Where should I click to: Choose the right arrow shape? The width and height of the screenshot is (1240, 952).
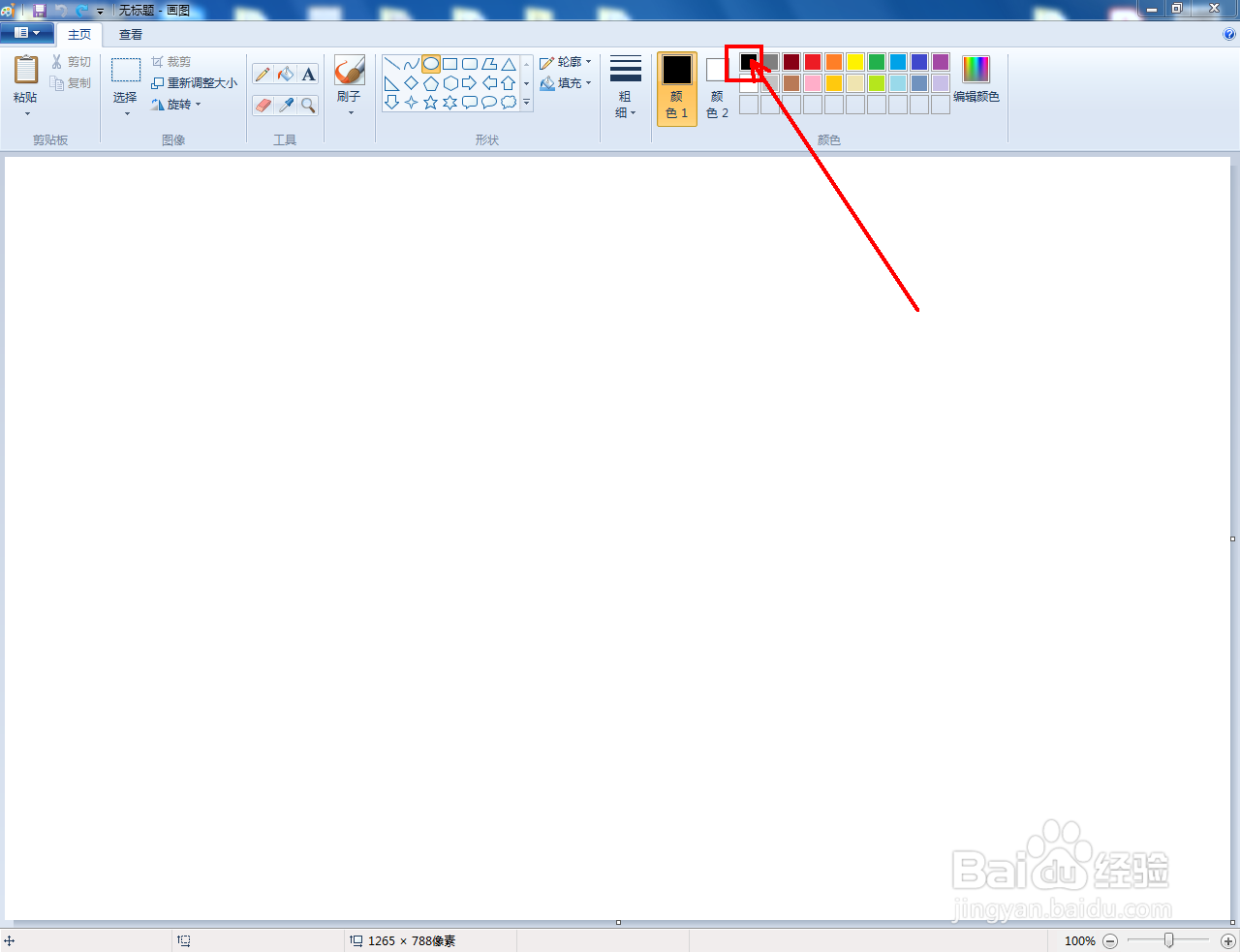[x=470, y=83]
